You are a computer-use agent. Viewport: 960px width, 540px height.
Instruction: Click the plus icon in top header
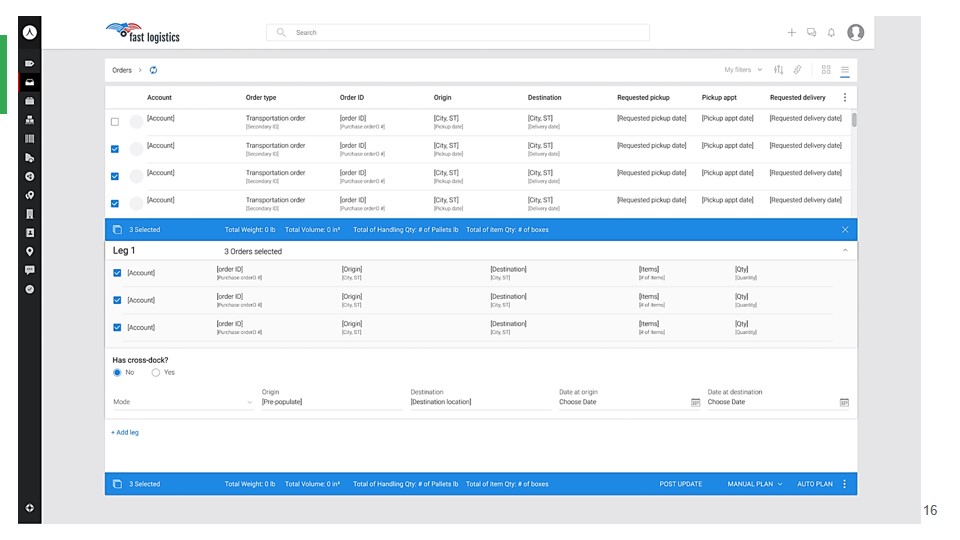click(791, 33)
